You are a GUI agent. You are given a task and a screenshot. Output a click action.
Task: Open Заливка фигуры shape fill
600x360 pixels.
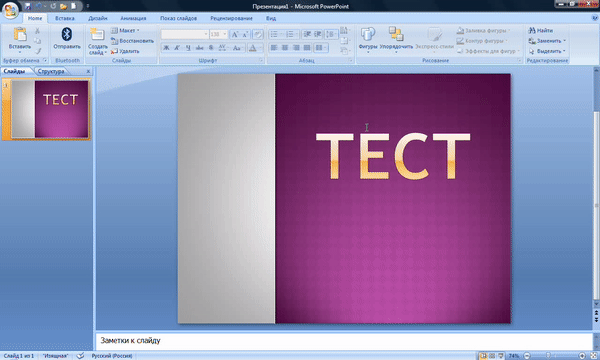click(483, 30)
